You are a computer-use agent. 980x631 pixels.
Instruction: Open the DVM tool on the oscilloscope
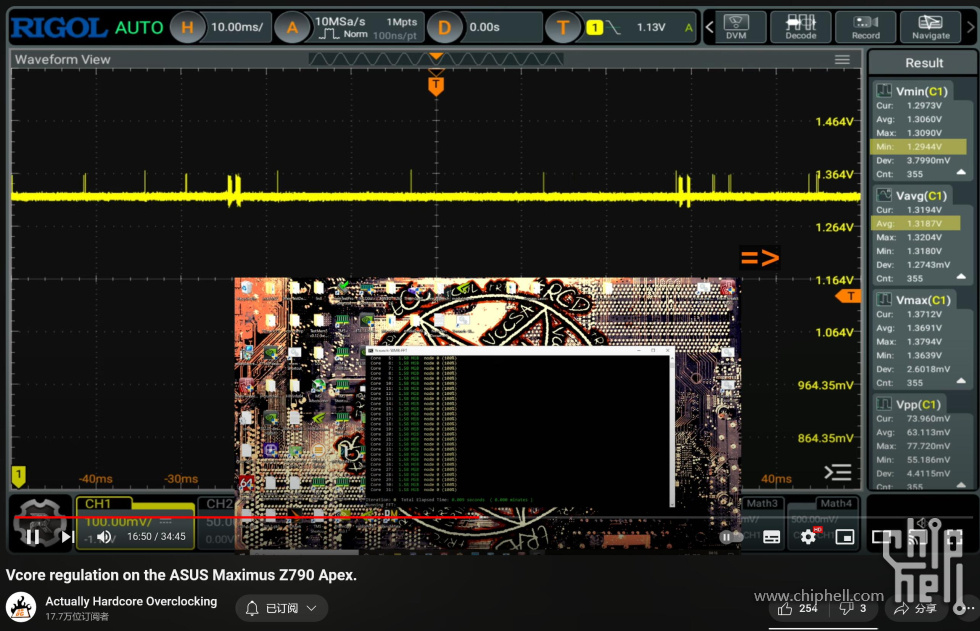coord(736,27)
